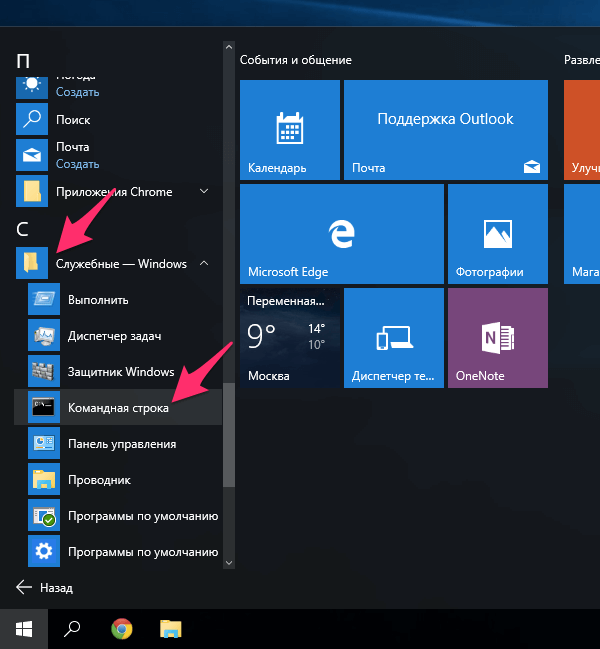Open Google Chrome from the taskbar
Image resolution: width=600 pixels, height=649 pixels.
point(122,629)
